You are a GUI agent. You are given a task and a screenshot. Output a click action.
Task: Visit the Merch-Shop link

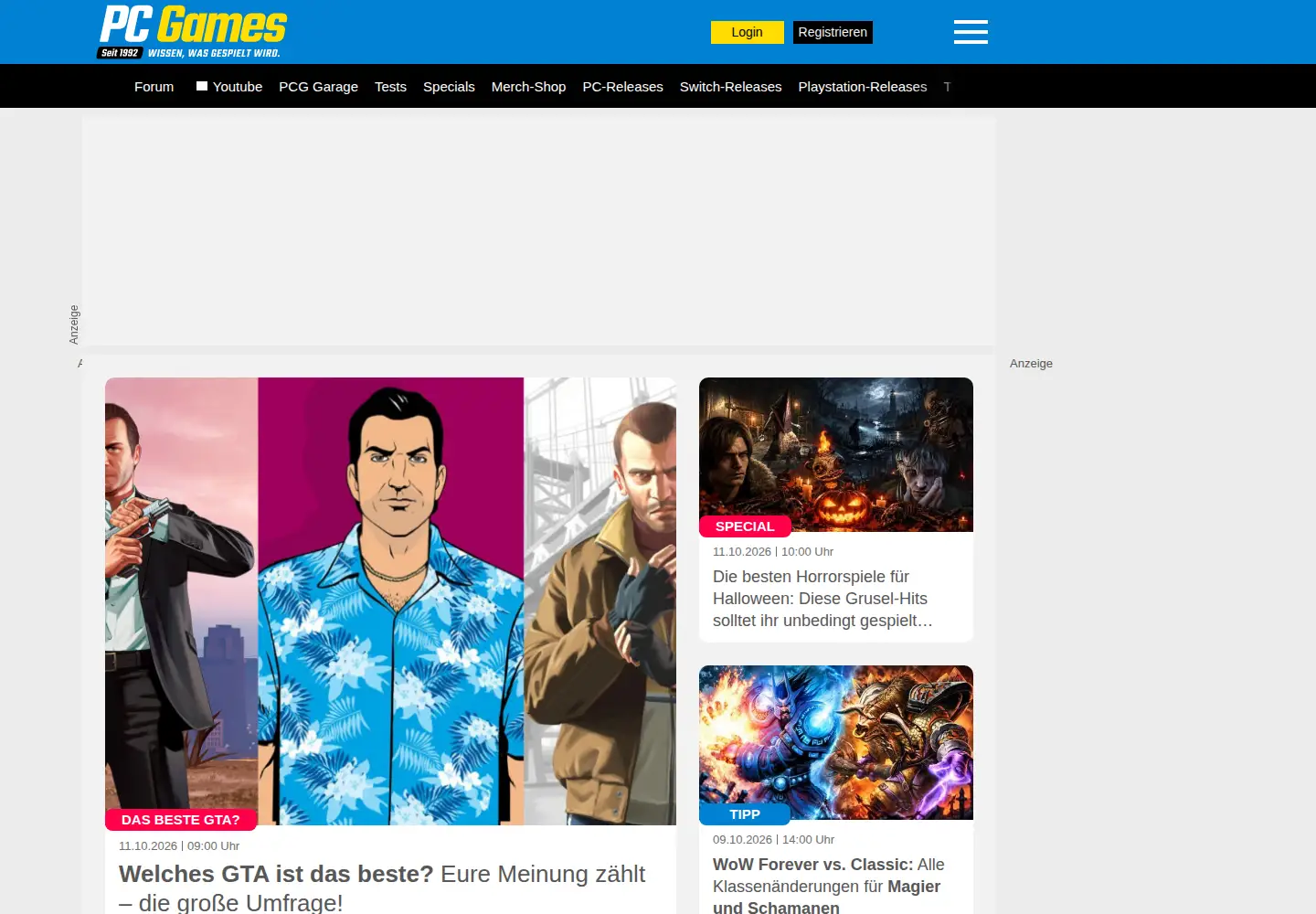coord(528,87)
